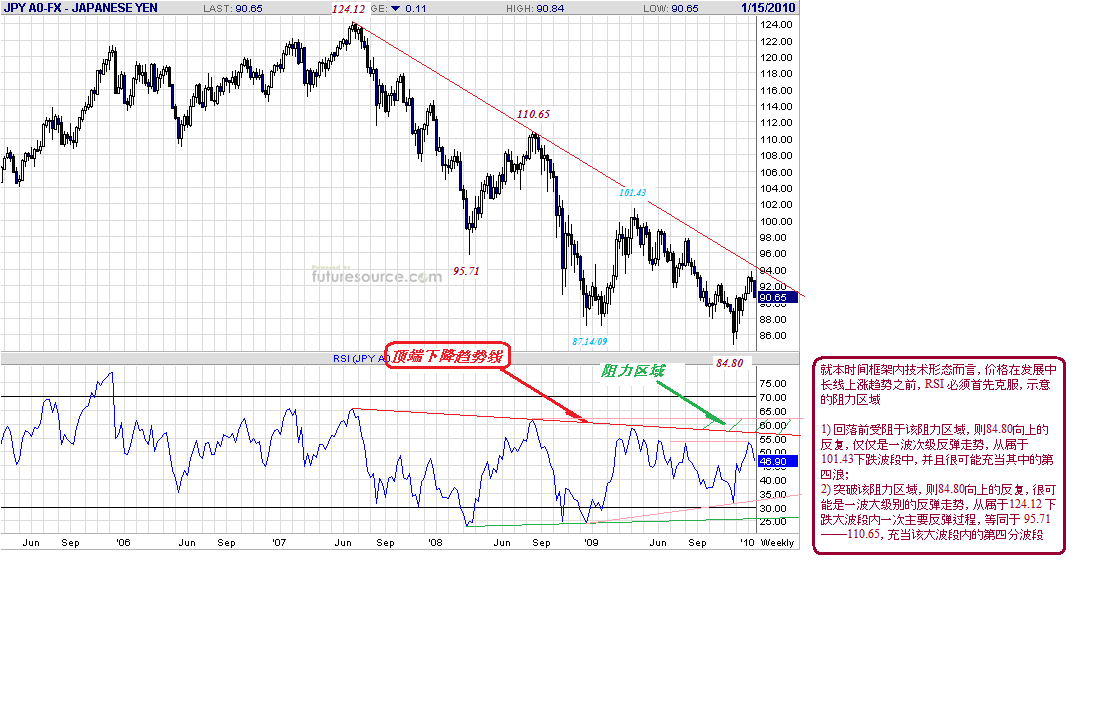
Task: Click the '124.00' price axis label
Action: pos(776,24)
